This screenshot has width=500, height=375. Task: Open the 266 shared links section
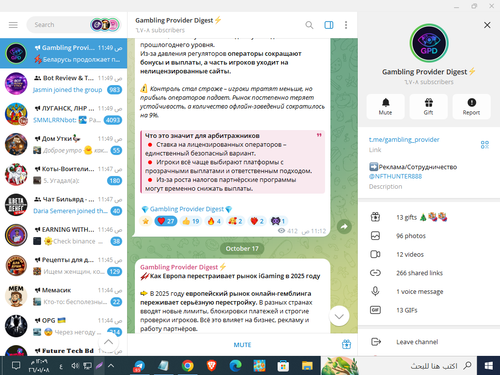429,273
